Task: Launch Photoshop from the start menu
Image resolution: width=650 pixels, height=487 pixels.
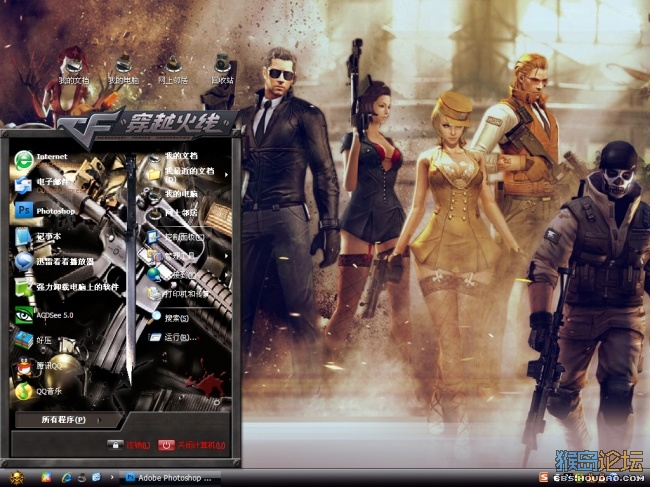Action: pos(45,211)
